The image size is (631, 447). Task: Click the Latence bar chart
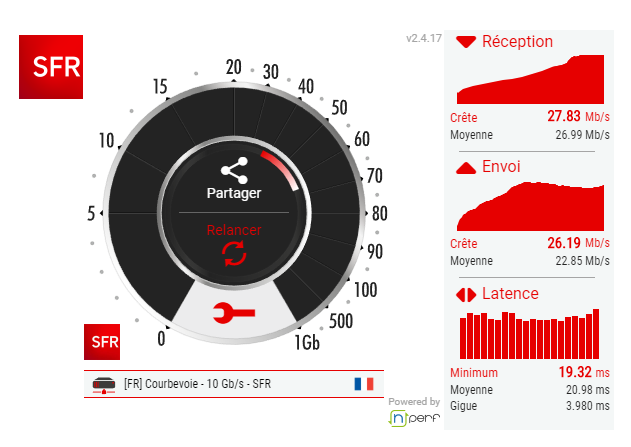click(x=530, y=334)
